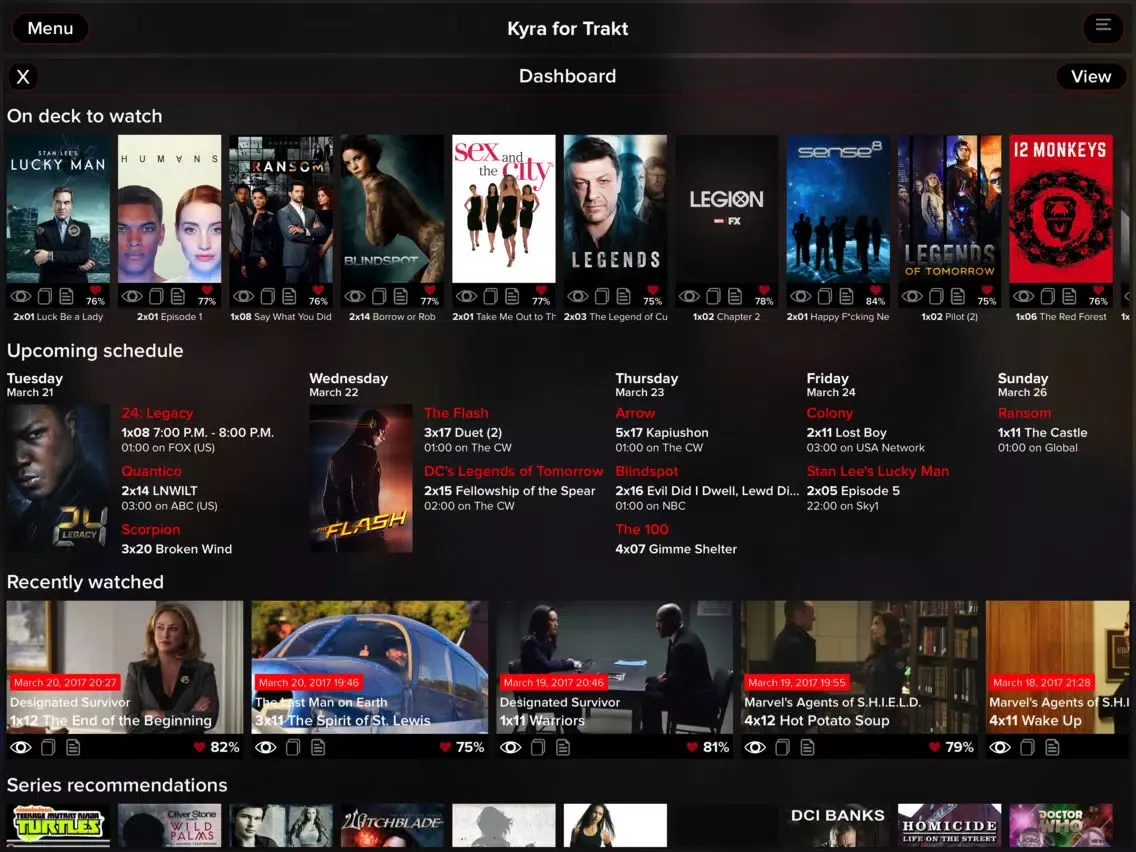Toggle watched eye under Humans poster
The width and height of the screenshot is (1136, 852).
pyautogui.click(x=132, y=296)
